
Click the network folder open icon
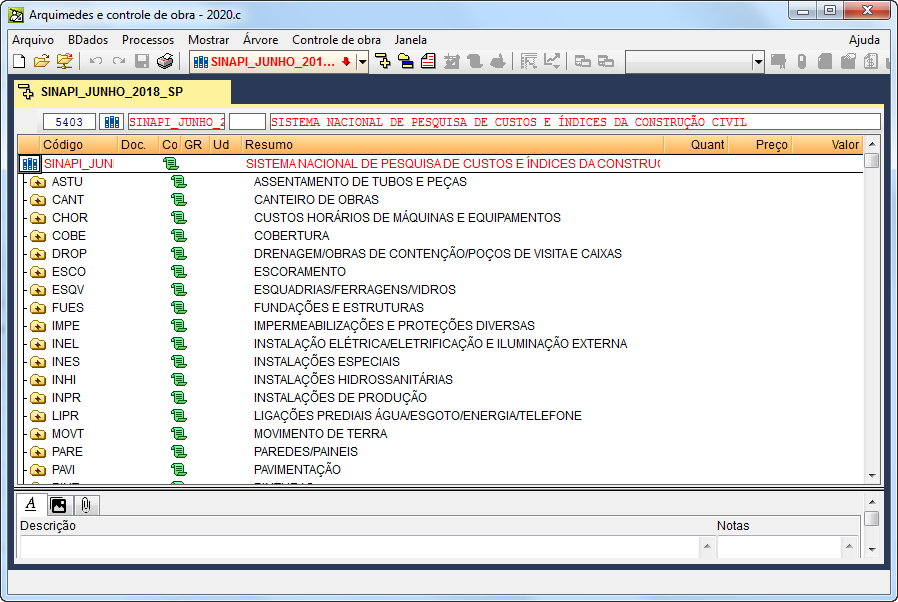pyautogui.click(x=64, y=61)
